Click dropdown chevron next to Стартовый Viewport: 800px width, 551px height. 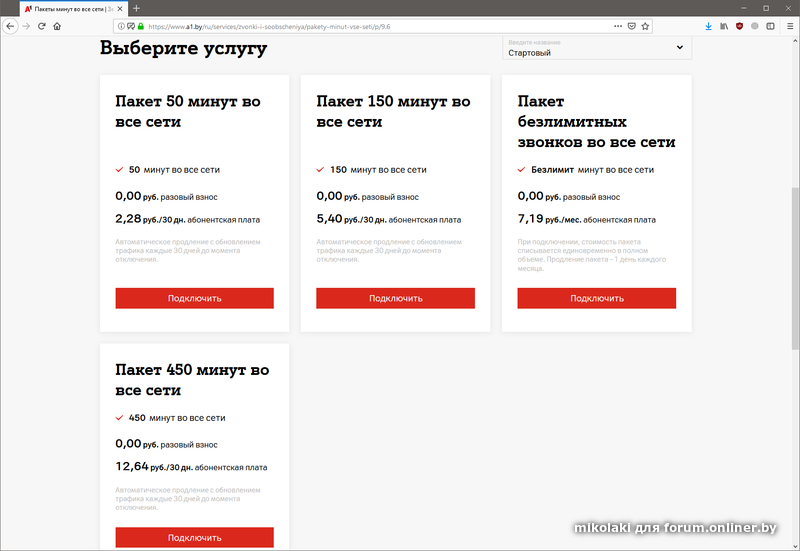click(x=680, y=47)
